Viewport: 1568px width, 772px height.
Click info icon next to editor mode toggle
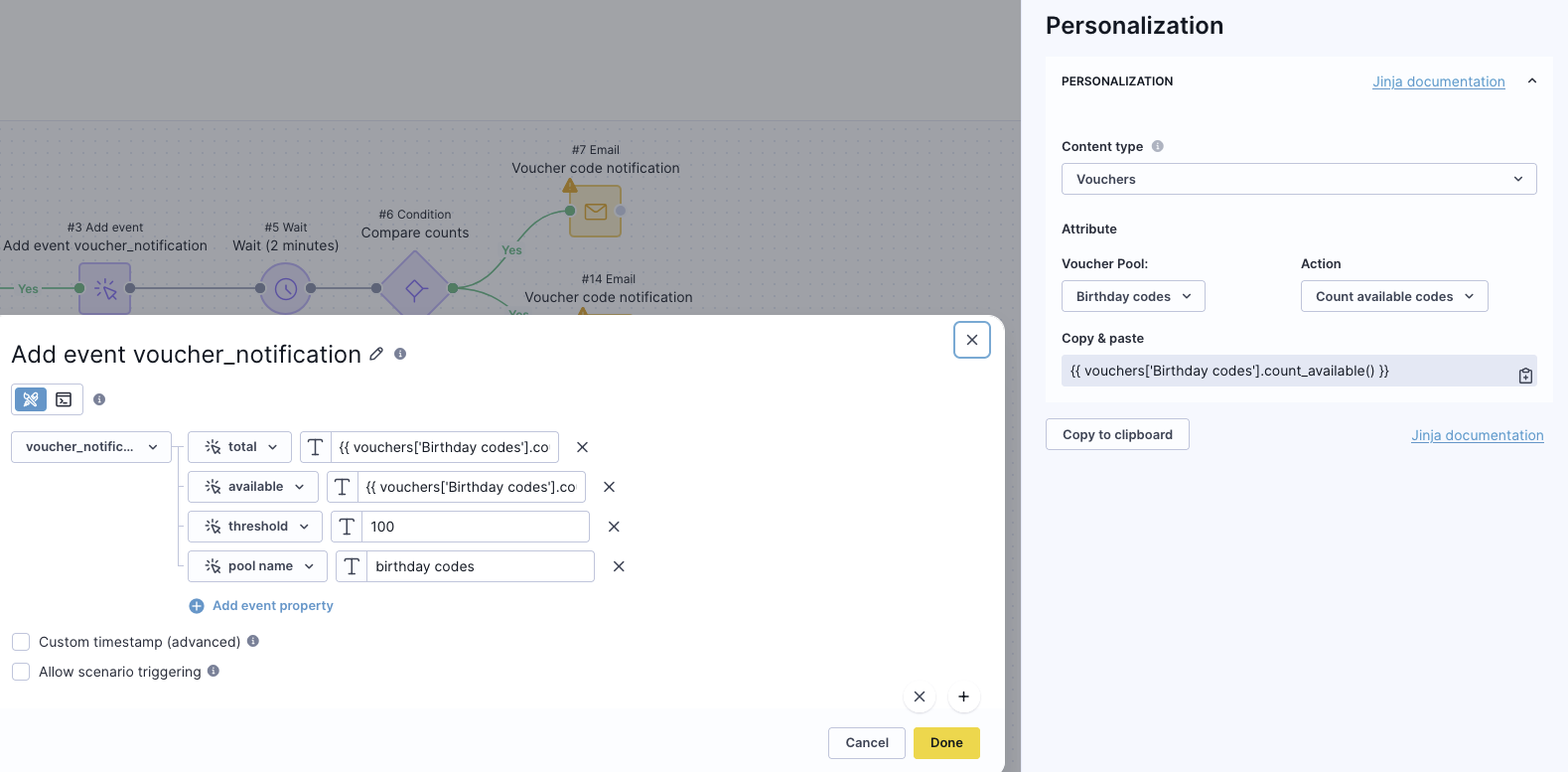[99, 399]
